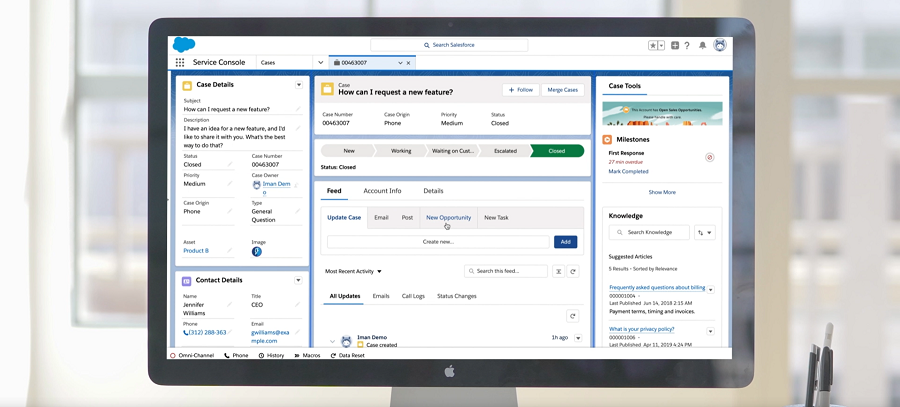Open the Knowledge sort options dropdown
The height and width of the screenshot is (407, 900).
pos(705,233)
